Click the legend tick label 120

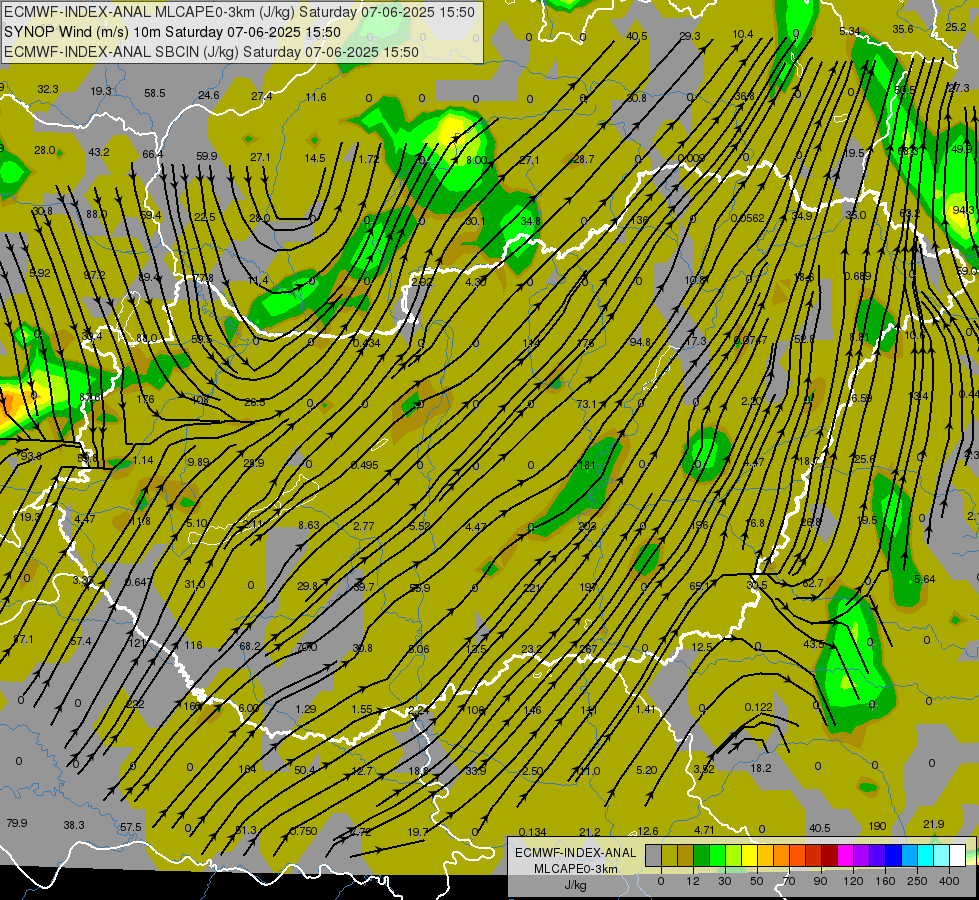[x=853, y=881]
